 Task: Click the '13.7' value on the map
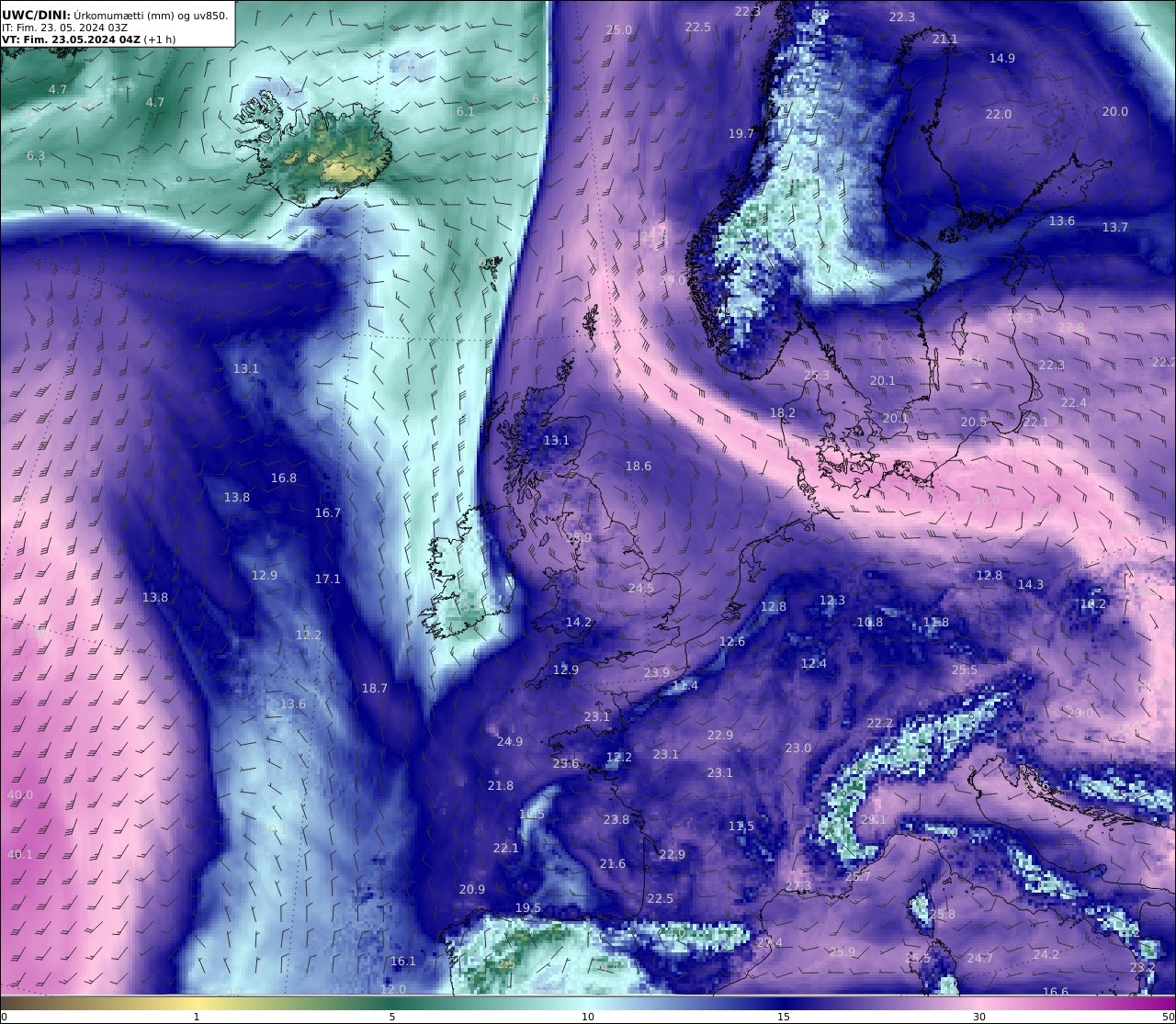click(1114, 228)
